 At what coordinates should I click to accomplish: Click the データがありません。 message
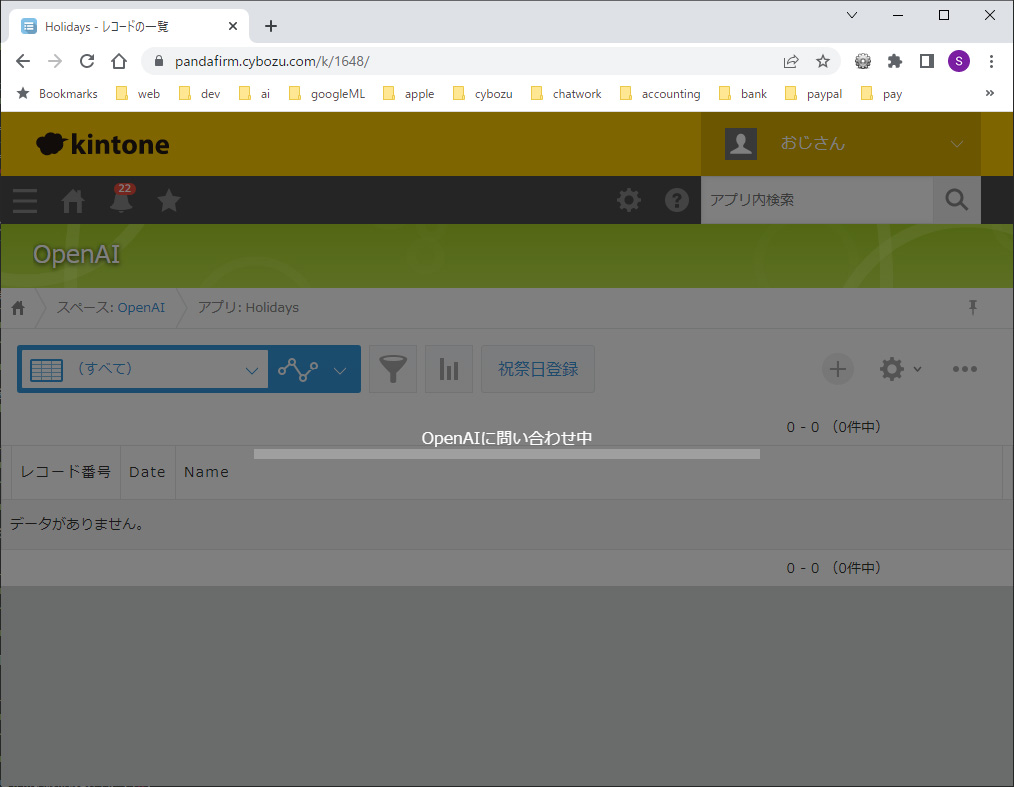[78, 524]
